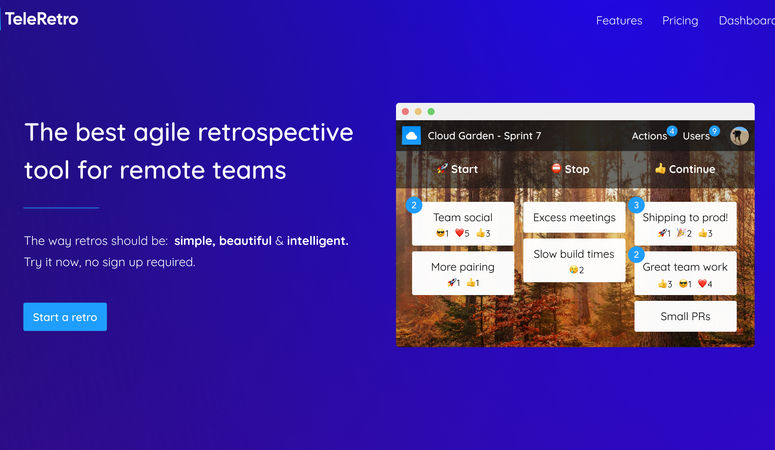
Task: Click the blue 4 badge on Actions
Action: tap(672, 131)
